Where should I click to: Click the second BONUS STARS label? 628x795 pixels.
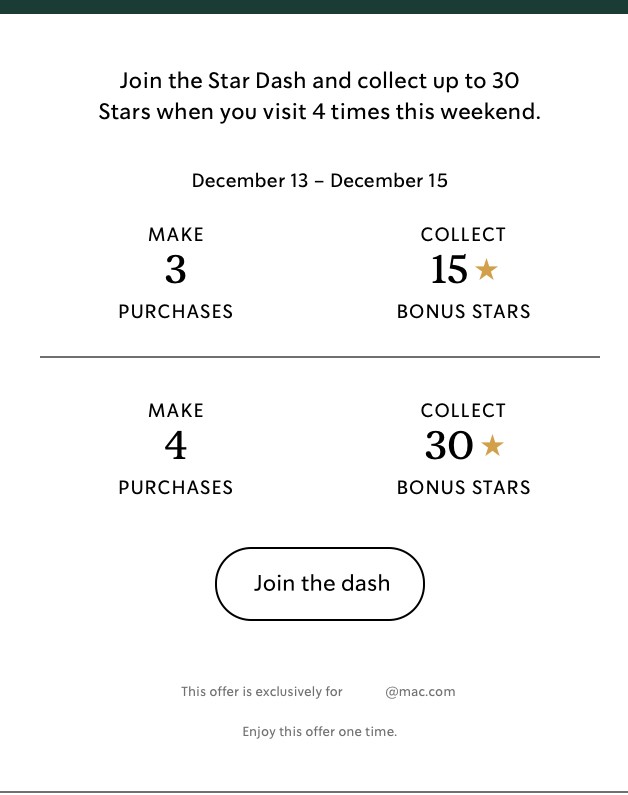tap(464, 487)
